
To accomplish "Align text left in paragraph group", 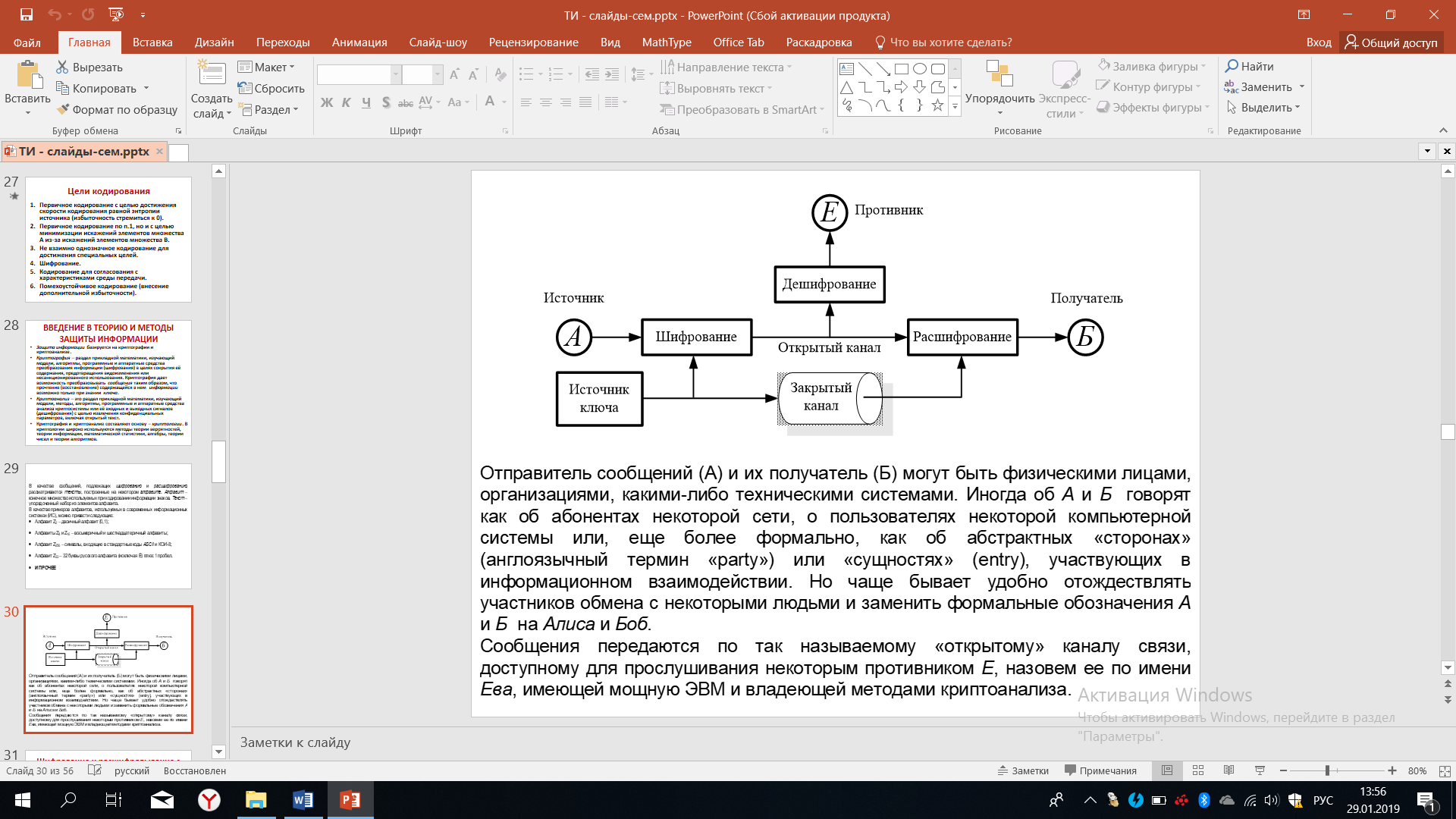I will [x=526, y=102].
